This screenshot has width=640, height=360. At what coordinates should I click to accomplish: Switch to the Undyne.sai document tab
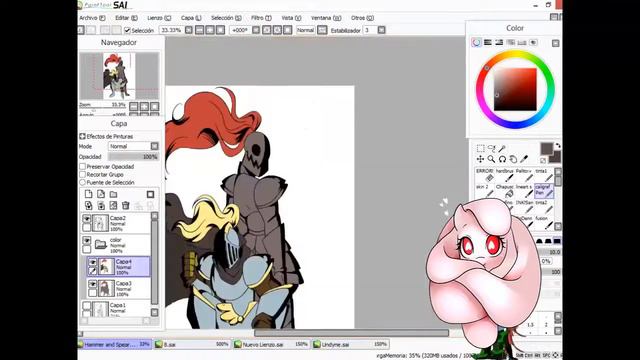pyautogui.click(x=351, y=344)
